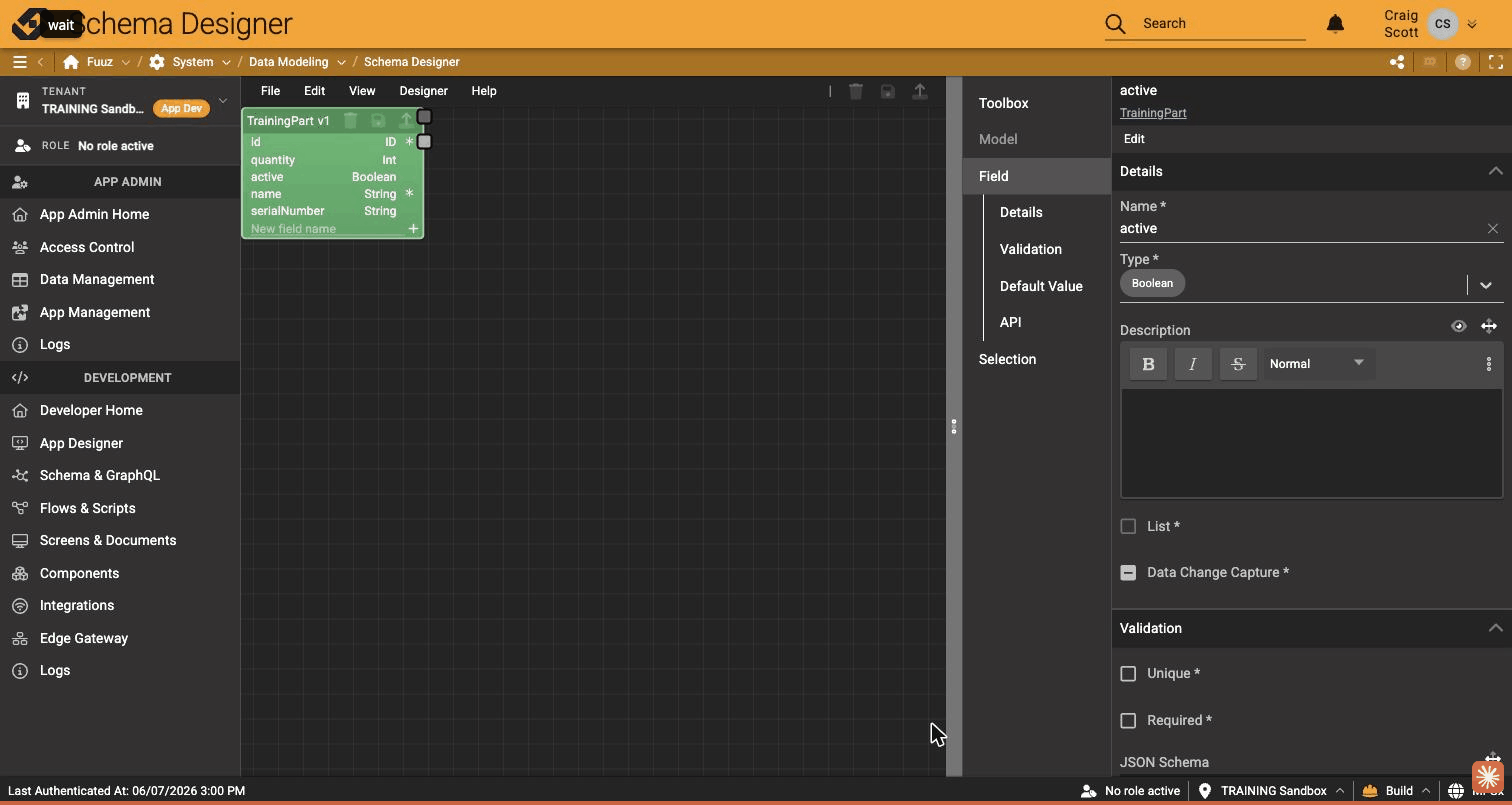1512x805 pixels.
Task: Check the Required validation checkbox
Action: (1128, 720)
